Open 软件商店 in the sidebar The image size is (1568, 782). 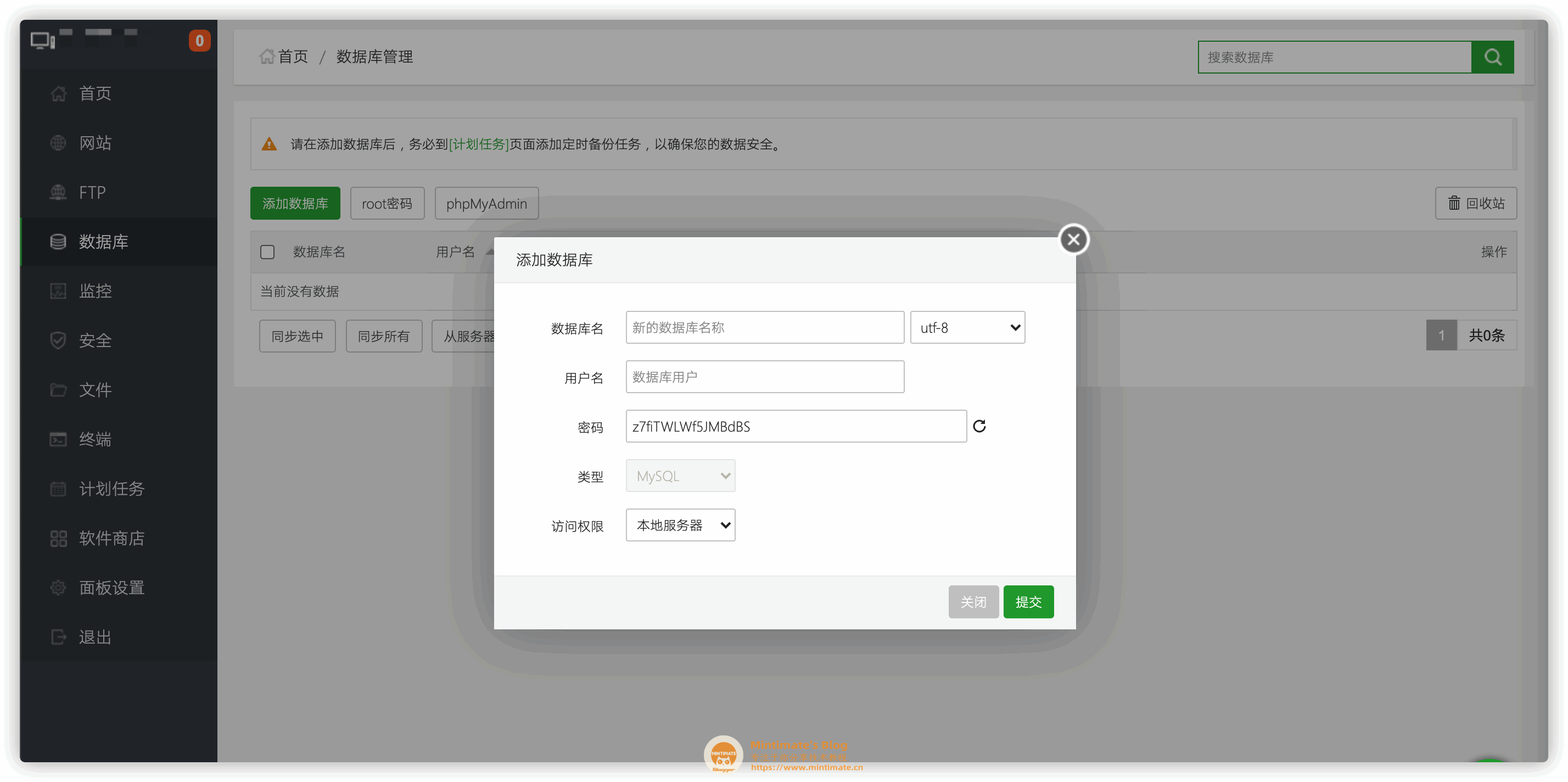click(119, 538)
